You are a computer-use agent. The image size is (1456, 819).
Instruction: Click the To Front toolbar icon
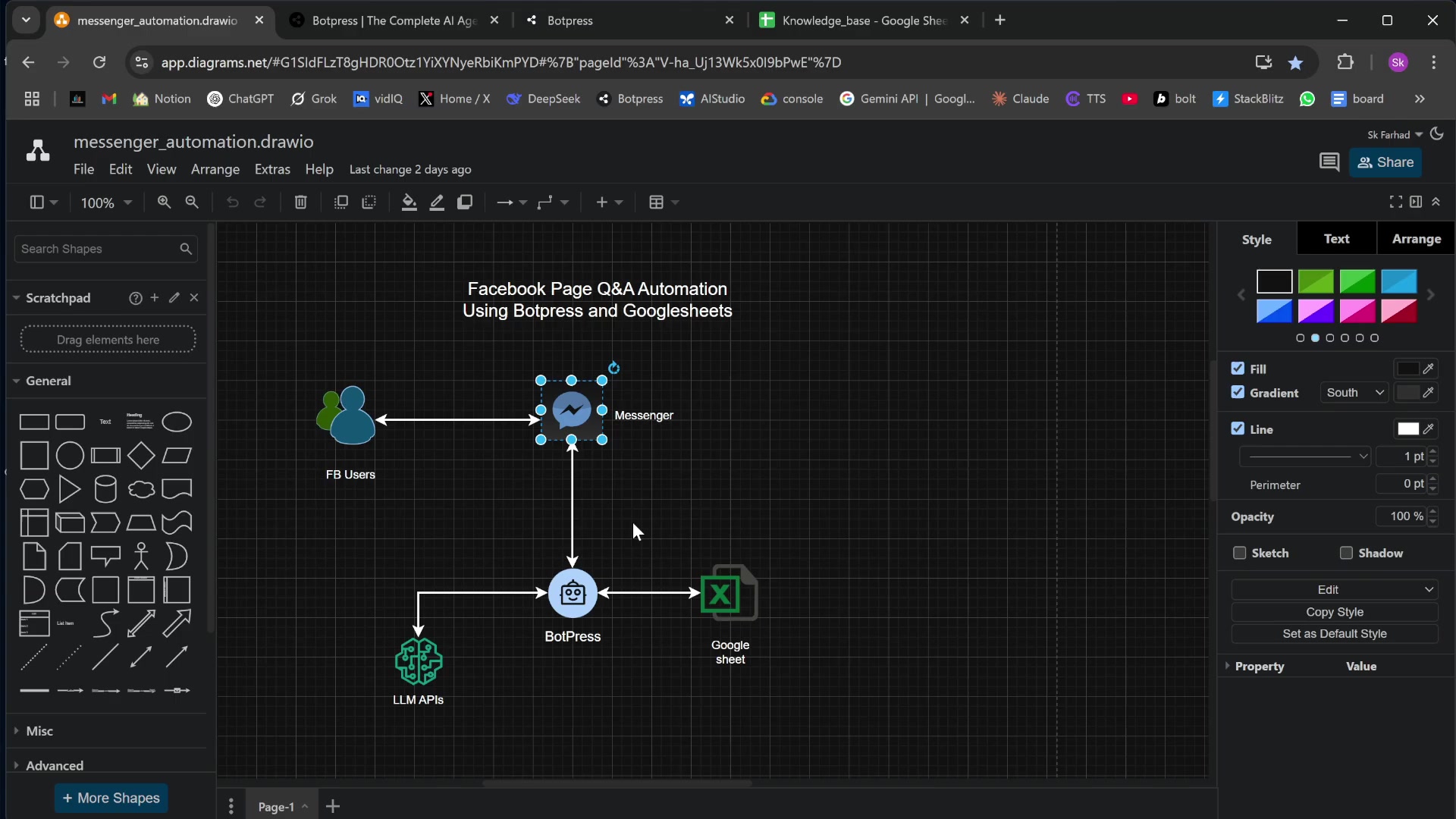click(x=341, y=202)
